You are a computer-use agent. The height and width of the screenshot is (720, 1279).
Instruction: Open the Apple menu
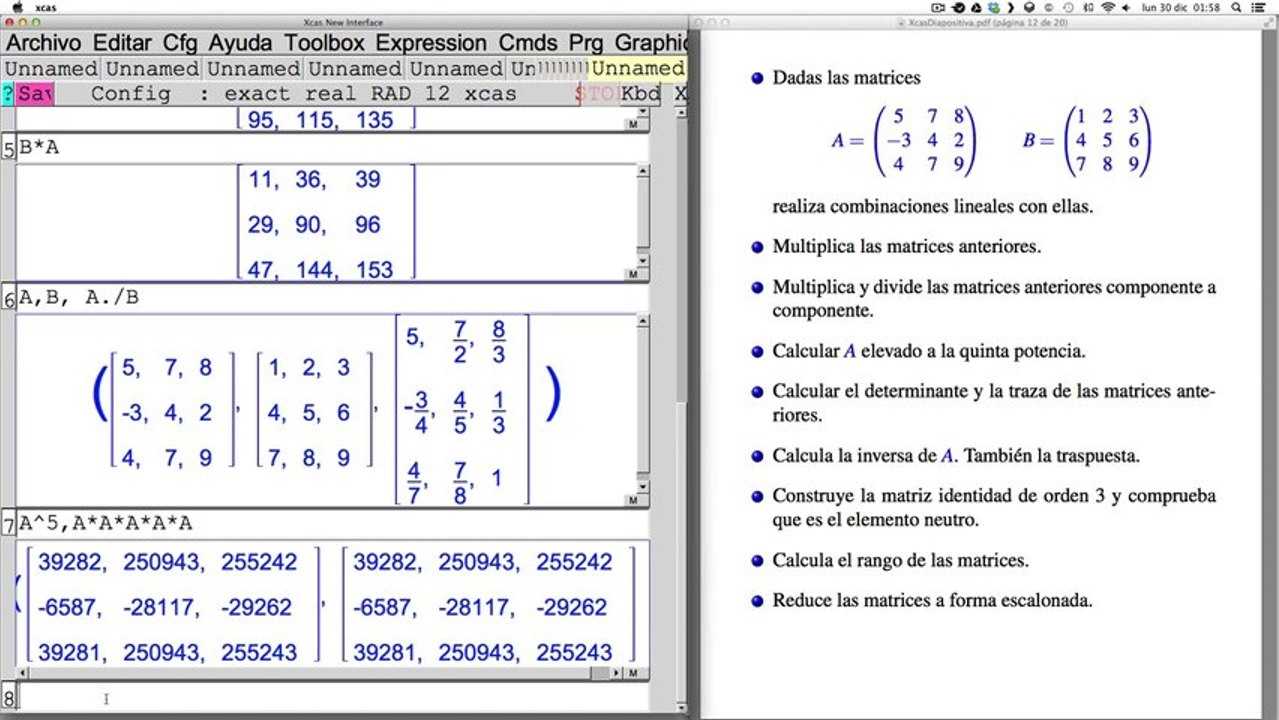tap(17, 7)
